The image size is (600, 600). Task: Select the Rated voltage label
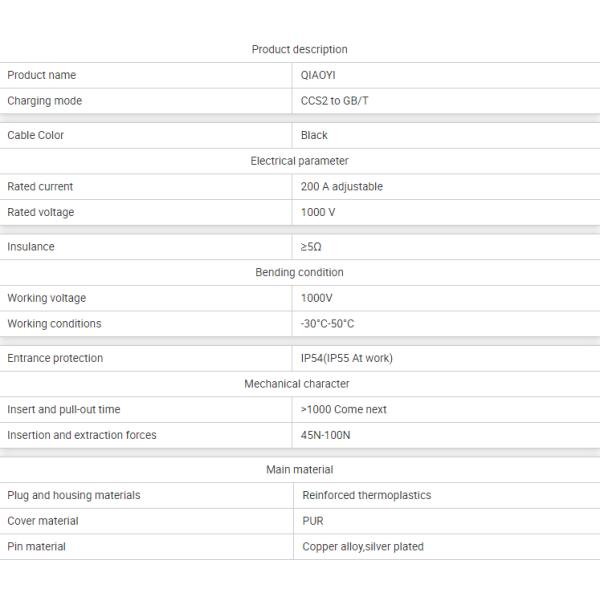(40, 212)
